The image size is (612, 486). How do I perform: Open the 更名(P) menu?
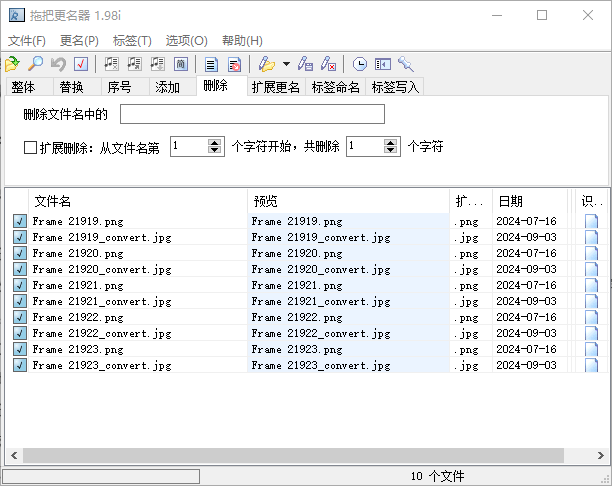(x=79, y=41)
